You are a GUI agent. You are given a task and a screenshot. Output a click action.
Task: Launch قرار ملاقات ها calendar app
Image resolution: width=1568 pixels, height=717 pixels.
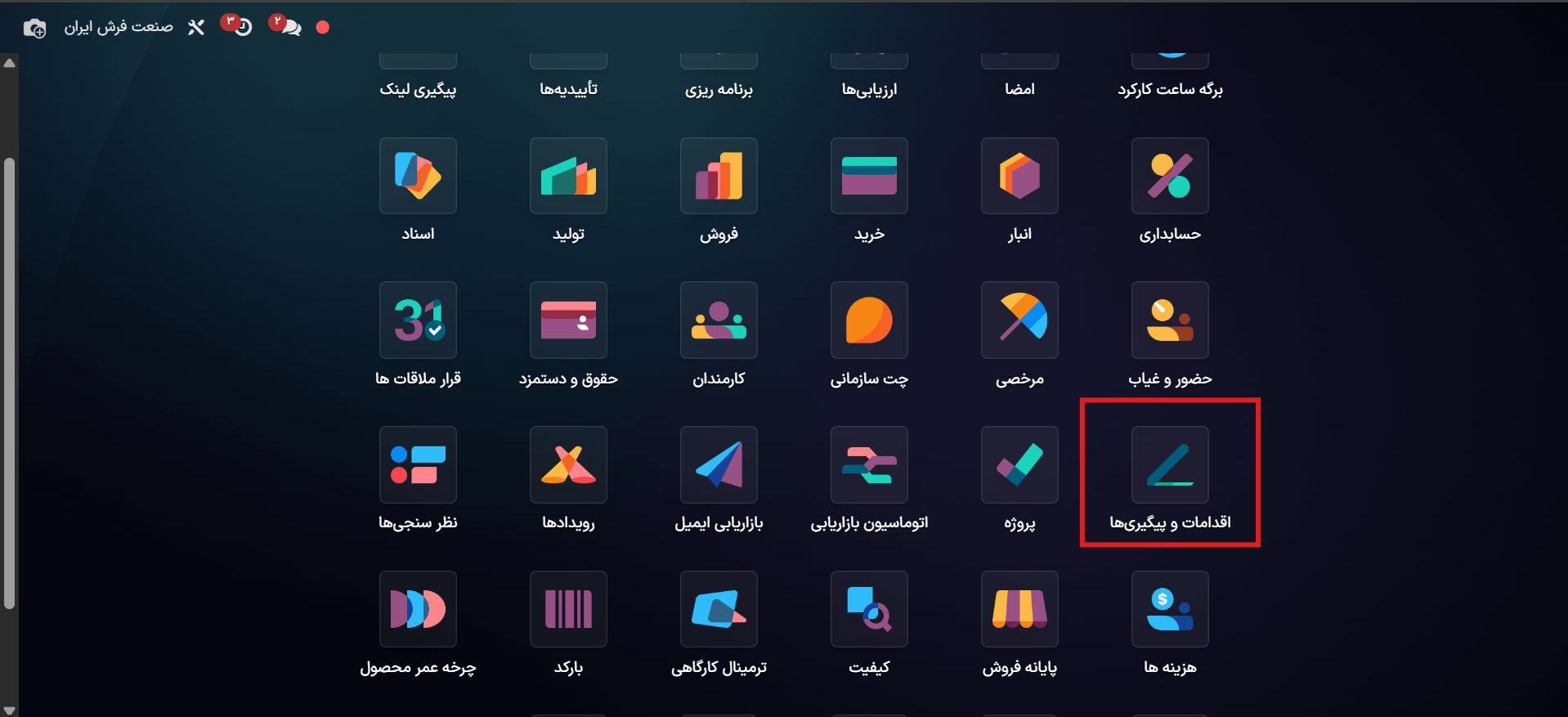(x=418, y=320)
